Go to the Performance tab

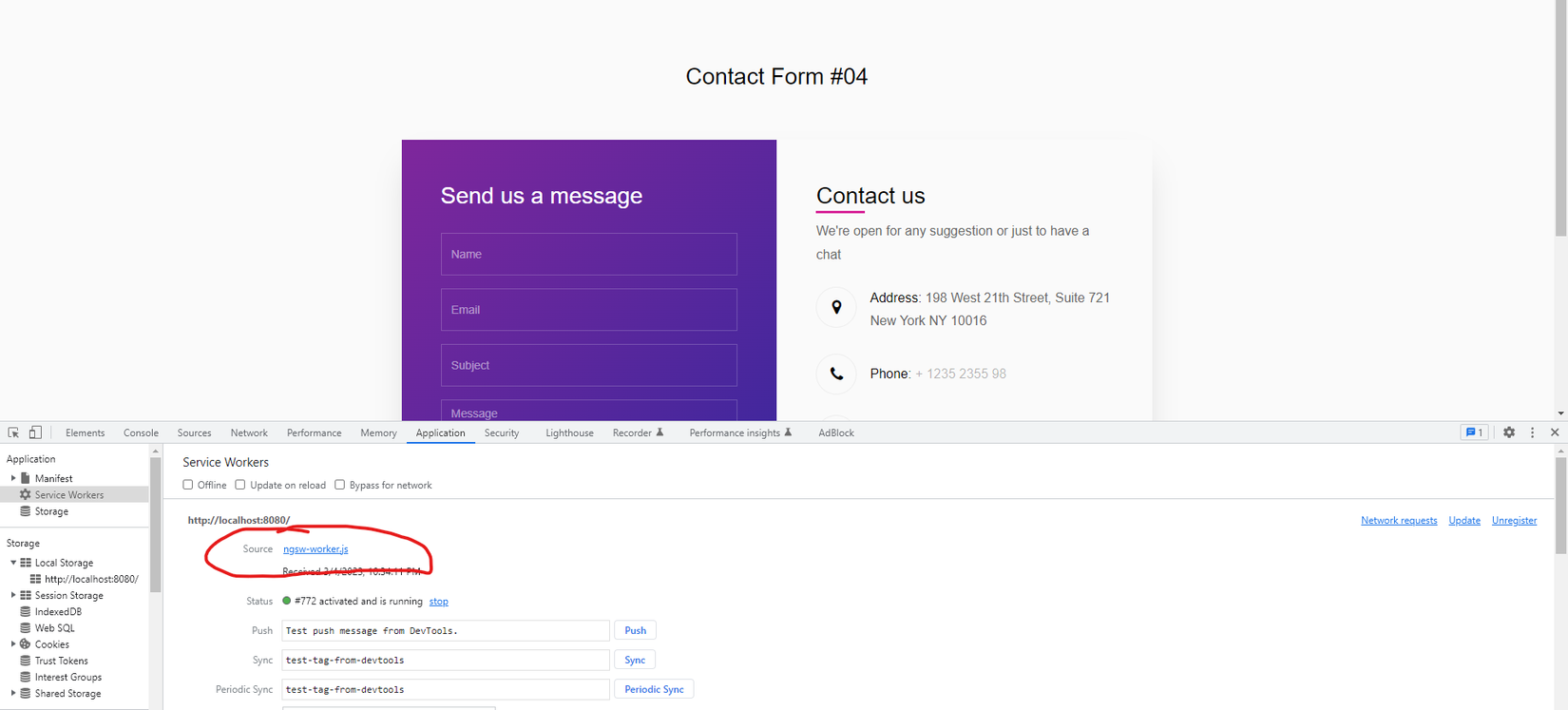[315, 432]
